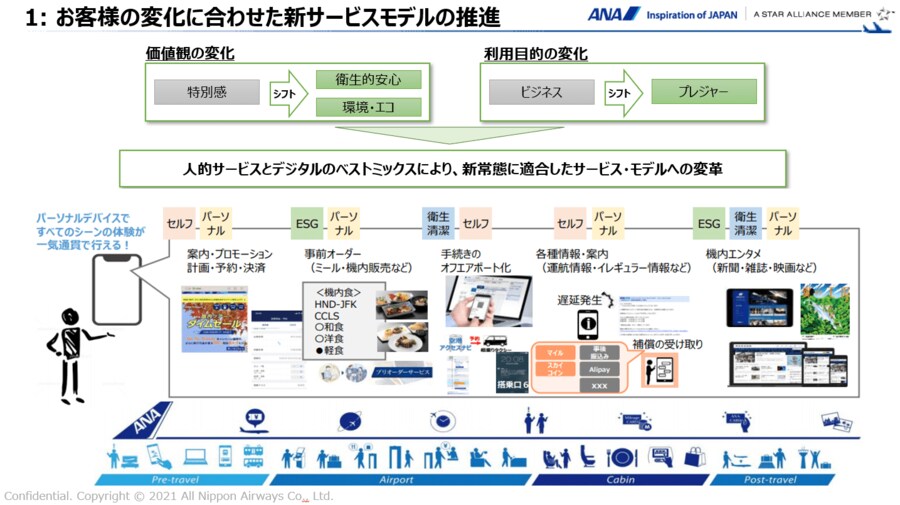900x505 pixels.
Task: Click the shopping bag icon in Cabin
Action: coord(694,457)
